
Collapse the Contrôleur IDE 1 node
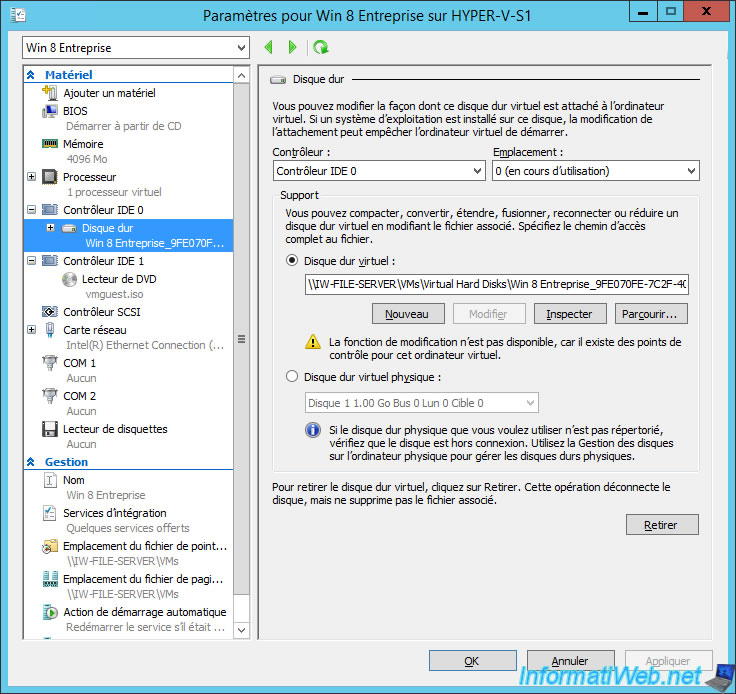point(31,260)
